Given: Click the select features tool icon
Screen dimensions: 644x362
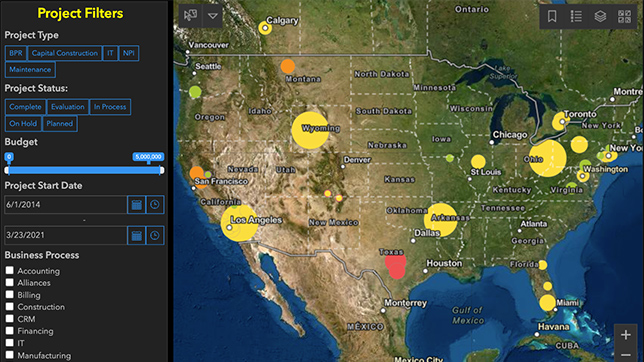Looking at the screenshot, I should coord(190,16).
